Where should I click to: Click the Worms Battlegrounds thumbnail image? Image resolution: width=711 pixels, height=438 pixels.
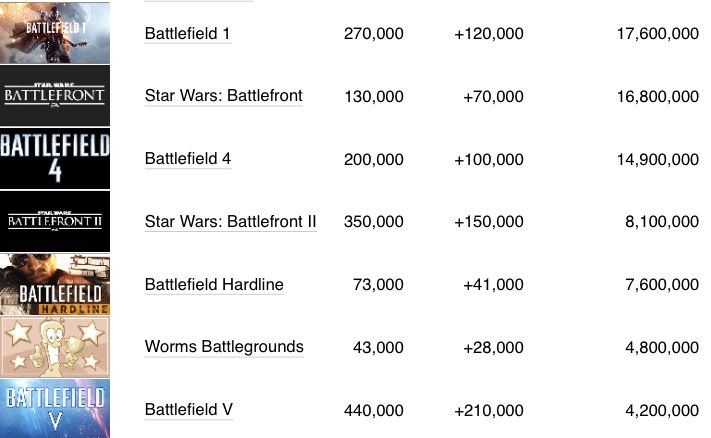55,347
